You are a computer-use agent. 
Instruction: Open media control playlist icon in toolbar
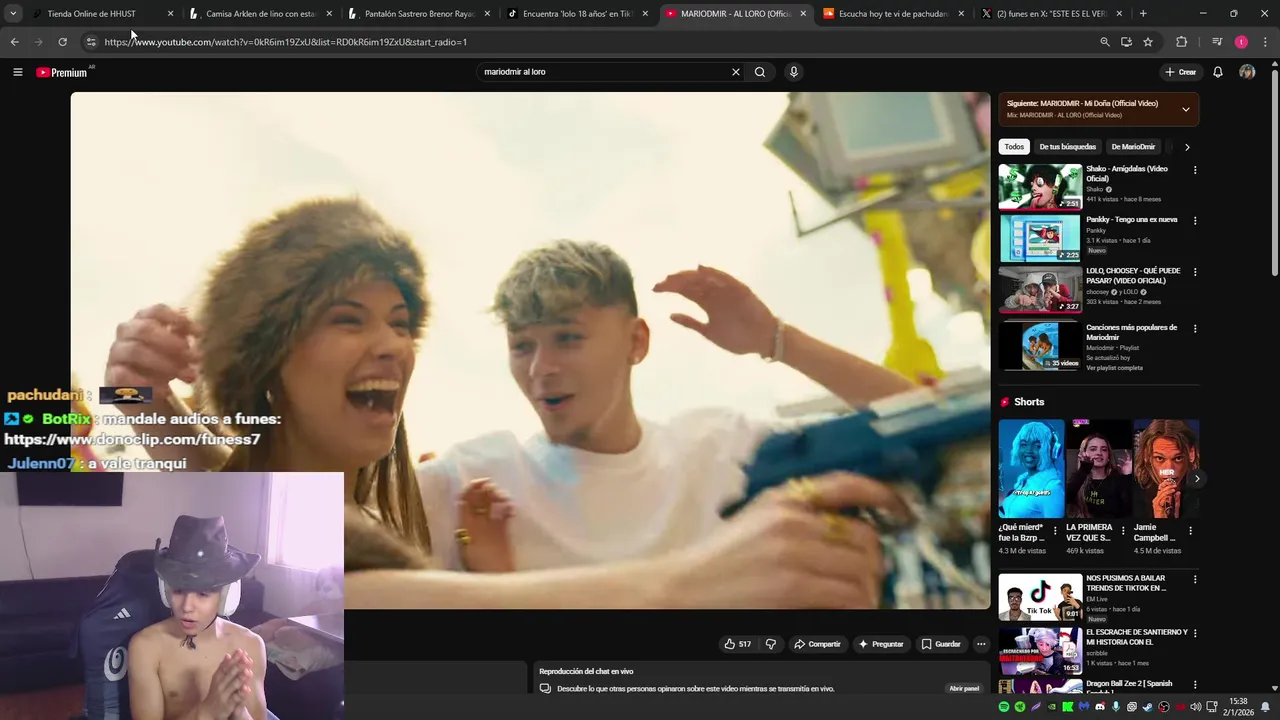[1217, 42]
